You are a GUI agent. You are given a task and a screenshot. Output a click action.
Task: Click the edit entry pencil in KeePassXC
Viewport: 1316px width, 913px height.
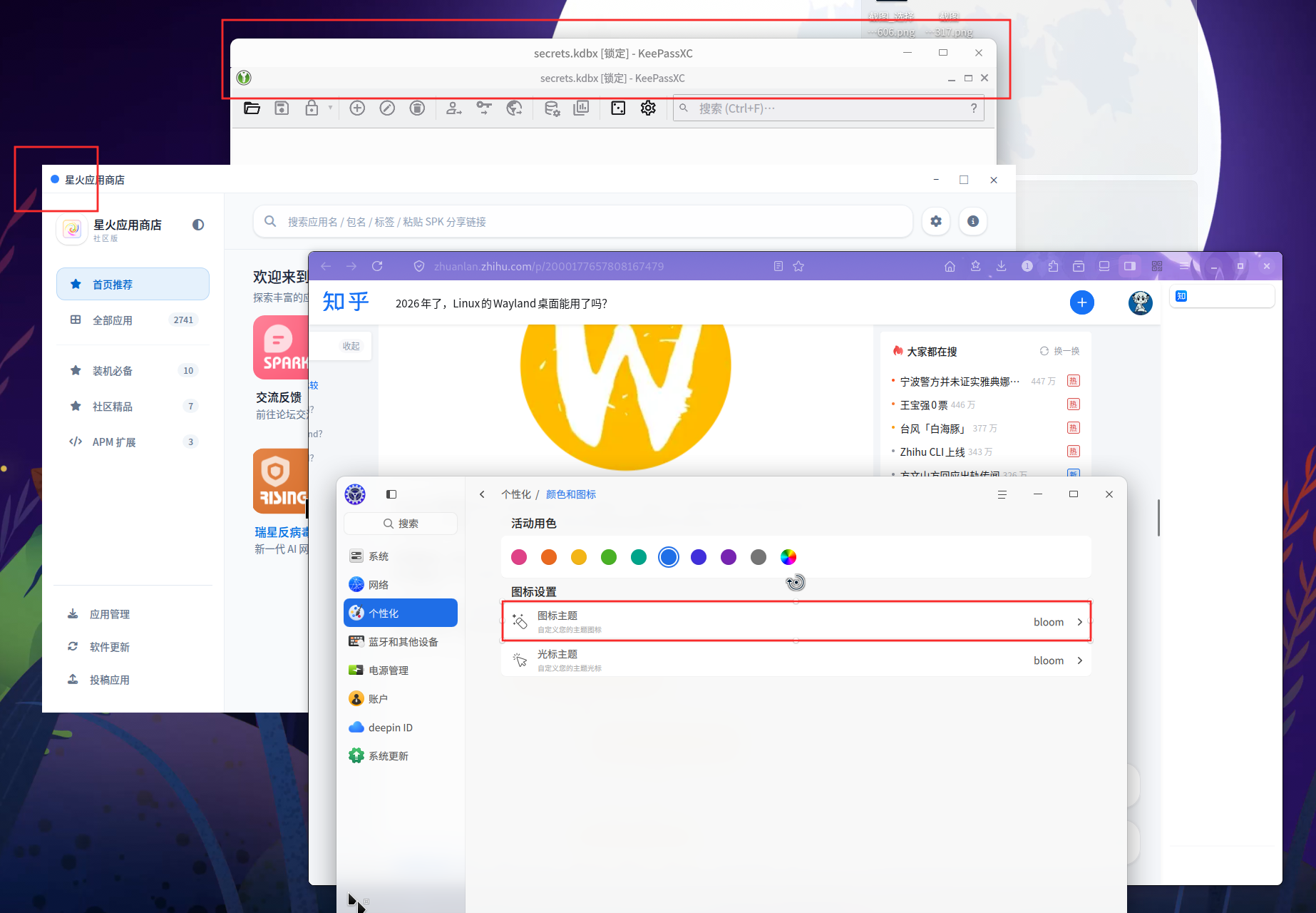pyautogui.click(x=387, y=108)
